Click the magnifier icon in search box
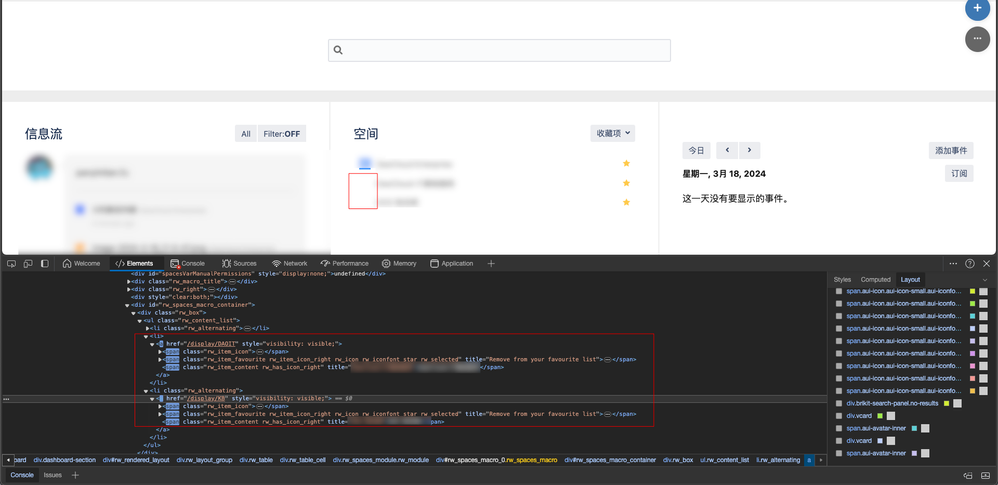Viewport: 998px width, 485px height. point(338,50)
